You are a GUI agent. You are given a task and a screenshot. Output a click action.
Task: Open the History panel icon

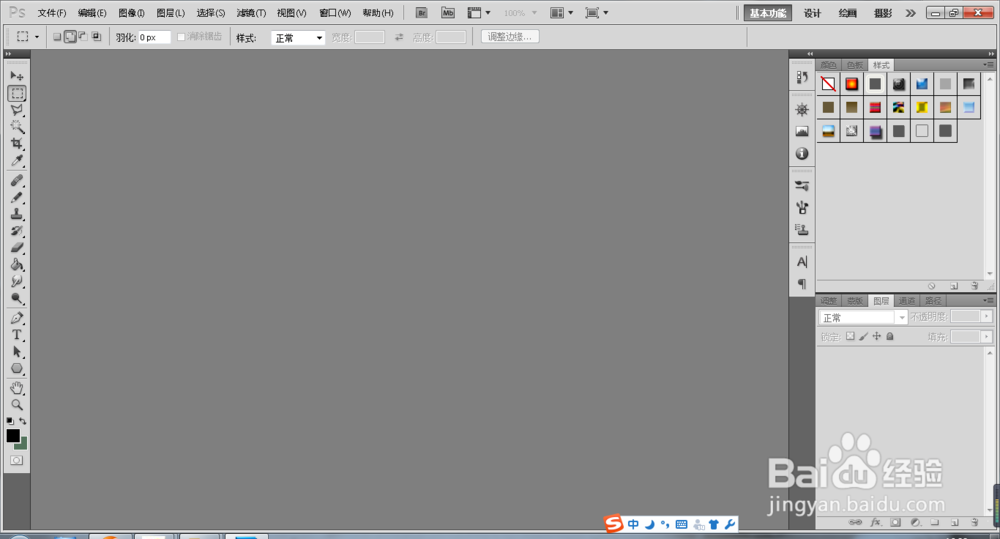802,77
